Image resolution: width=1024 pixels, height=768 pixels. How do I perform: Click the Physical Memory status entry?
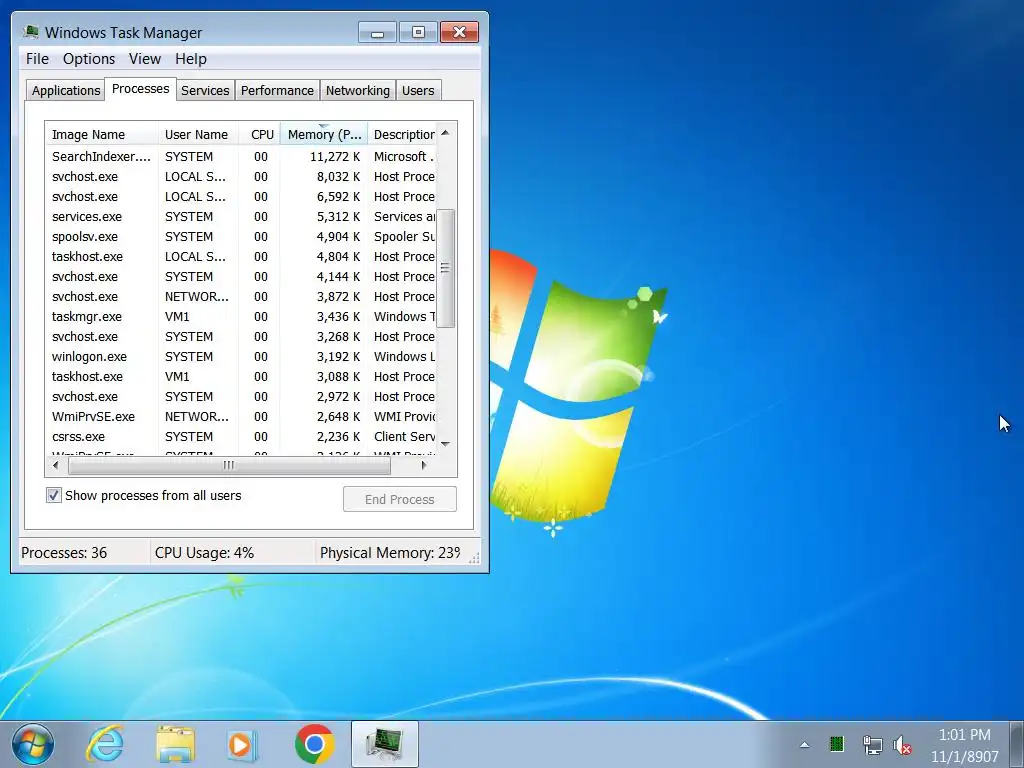(390, 553)
